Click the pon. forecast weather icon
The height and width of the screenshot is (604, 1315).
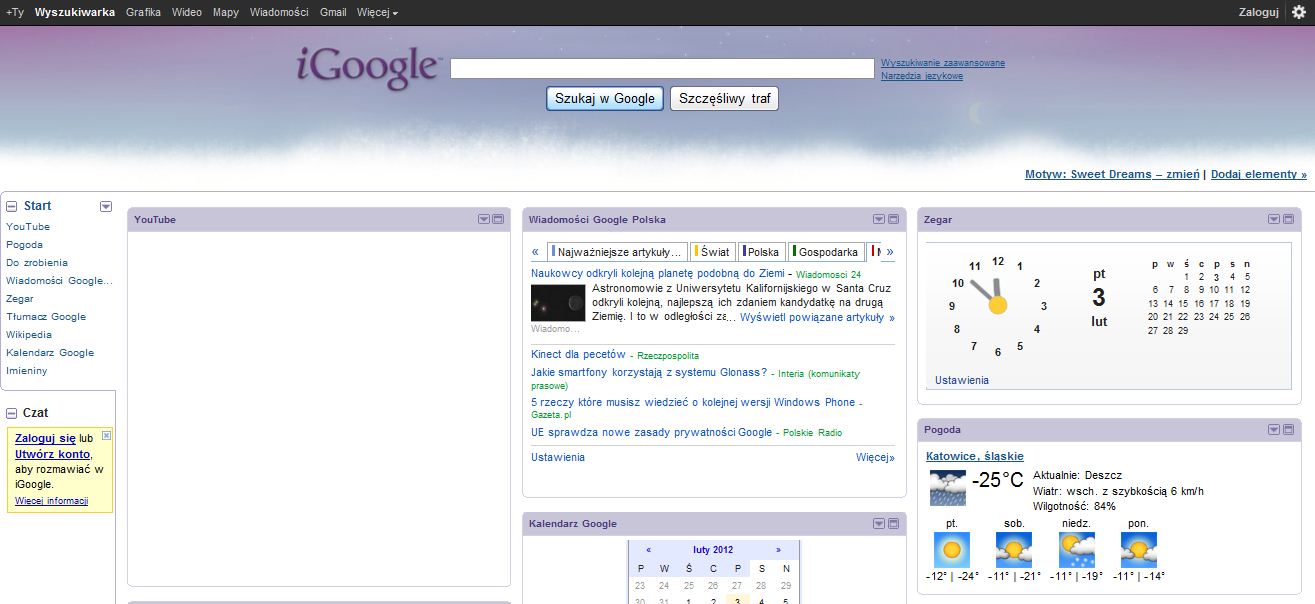tap(1139, 549)
